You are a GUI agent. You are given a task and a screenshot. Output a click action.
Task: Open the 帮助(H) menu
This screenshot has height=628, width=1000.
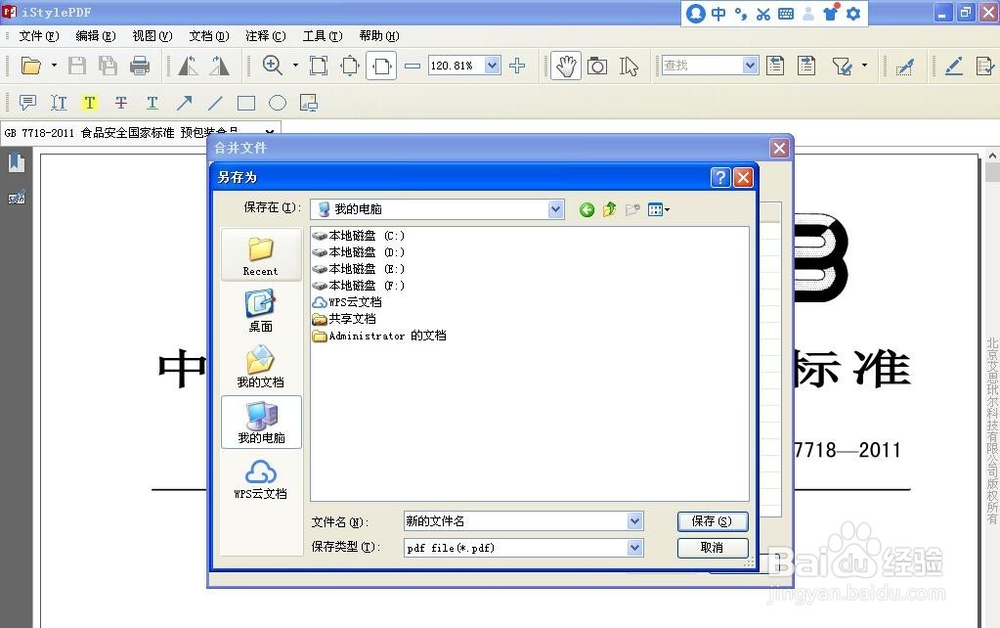coord(379,36)
